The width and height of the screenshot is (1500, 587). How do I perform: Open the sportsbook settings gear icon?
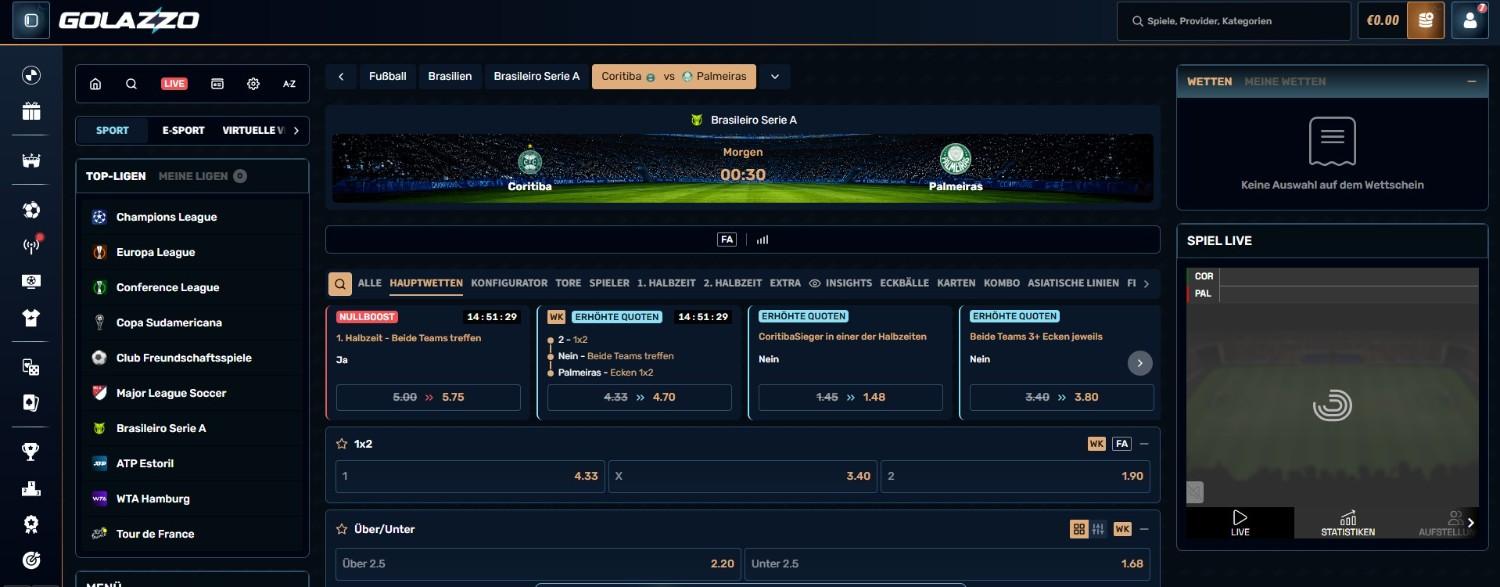point(253,84)
